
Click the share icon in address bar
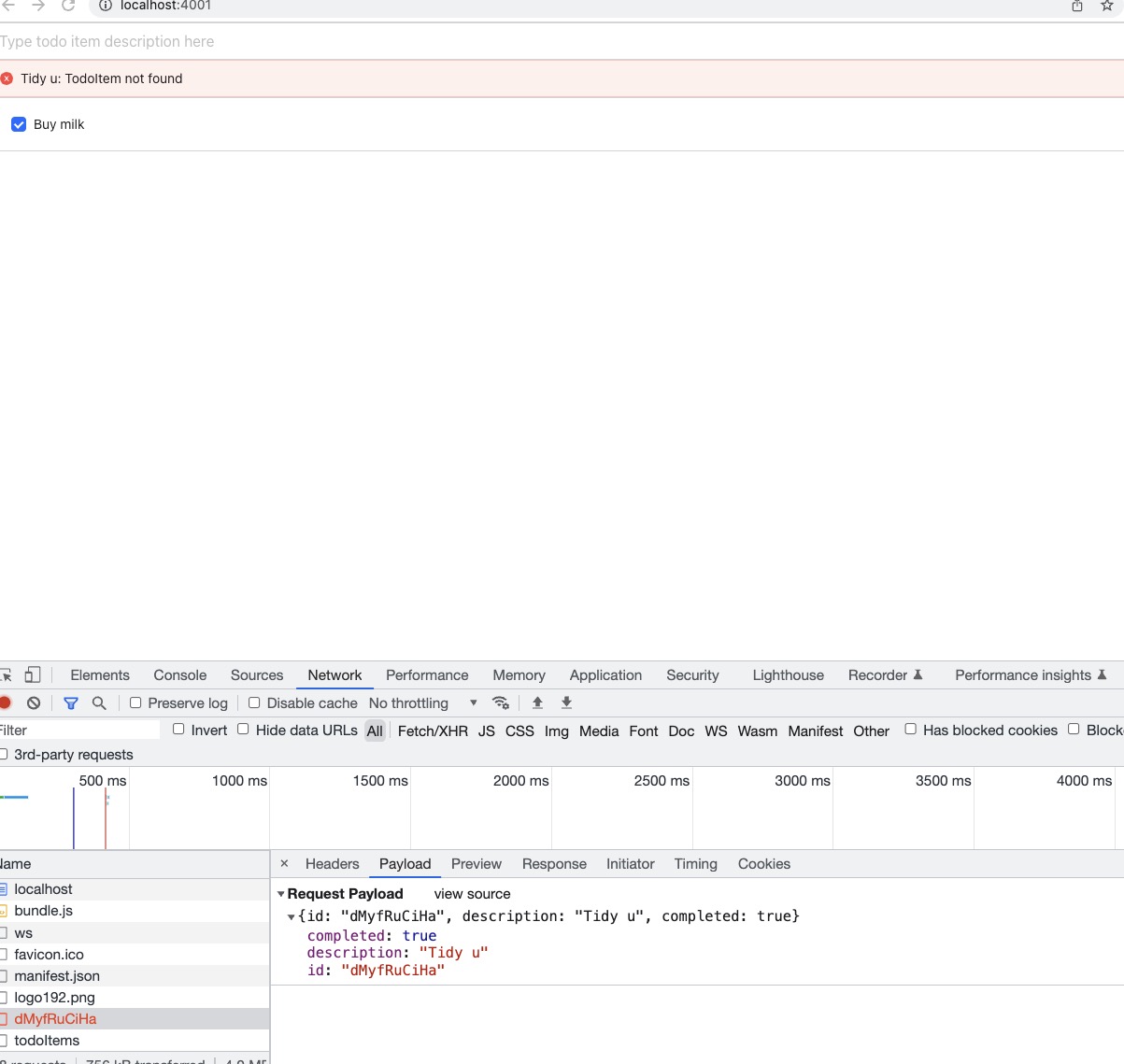1077,6
